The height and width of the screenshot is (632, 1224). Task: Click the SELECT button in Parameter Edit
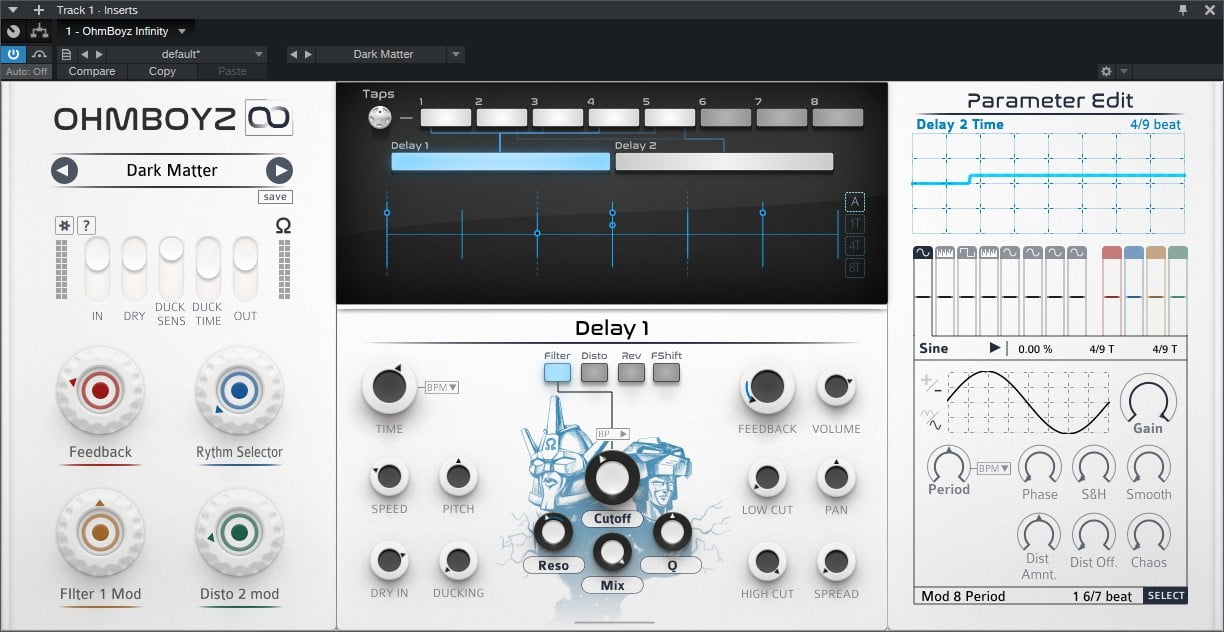pos(1166,596)
